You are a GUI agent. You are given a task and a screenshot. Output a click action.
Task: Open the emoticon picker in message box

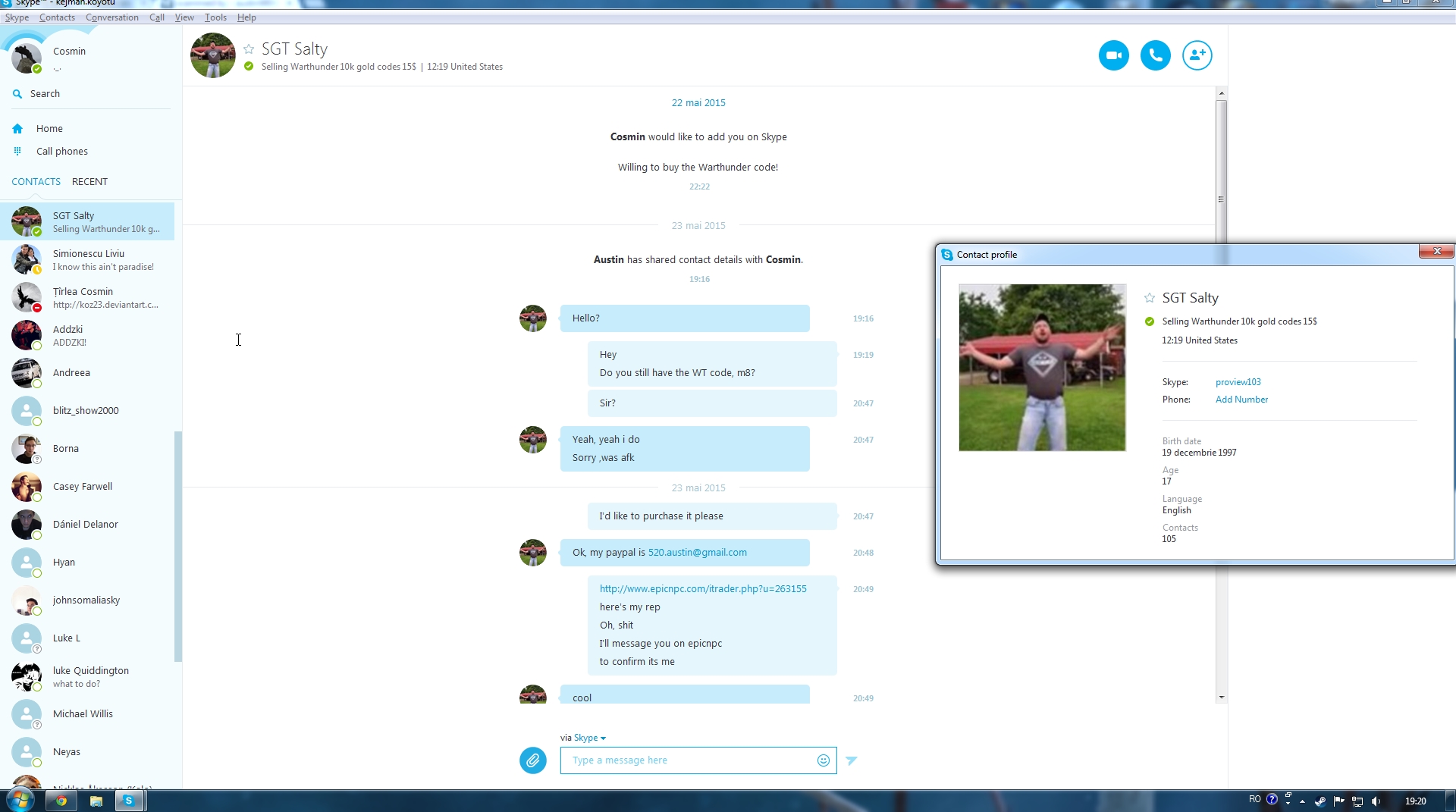click(823, 760)
